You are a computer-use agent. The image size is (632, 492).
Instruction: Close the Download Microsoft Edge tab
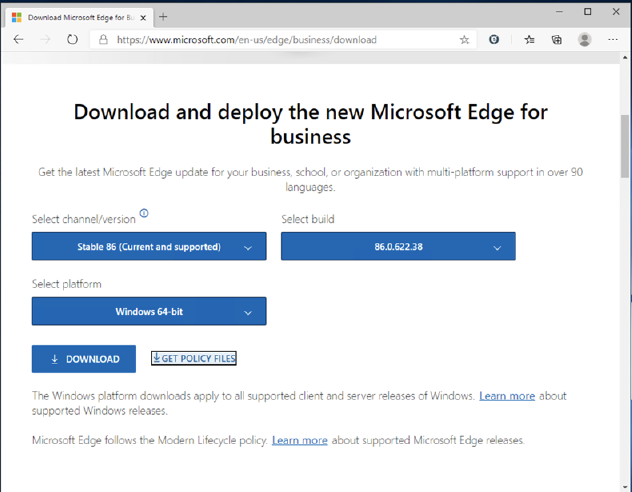pos(143,18)
